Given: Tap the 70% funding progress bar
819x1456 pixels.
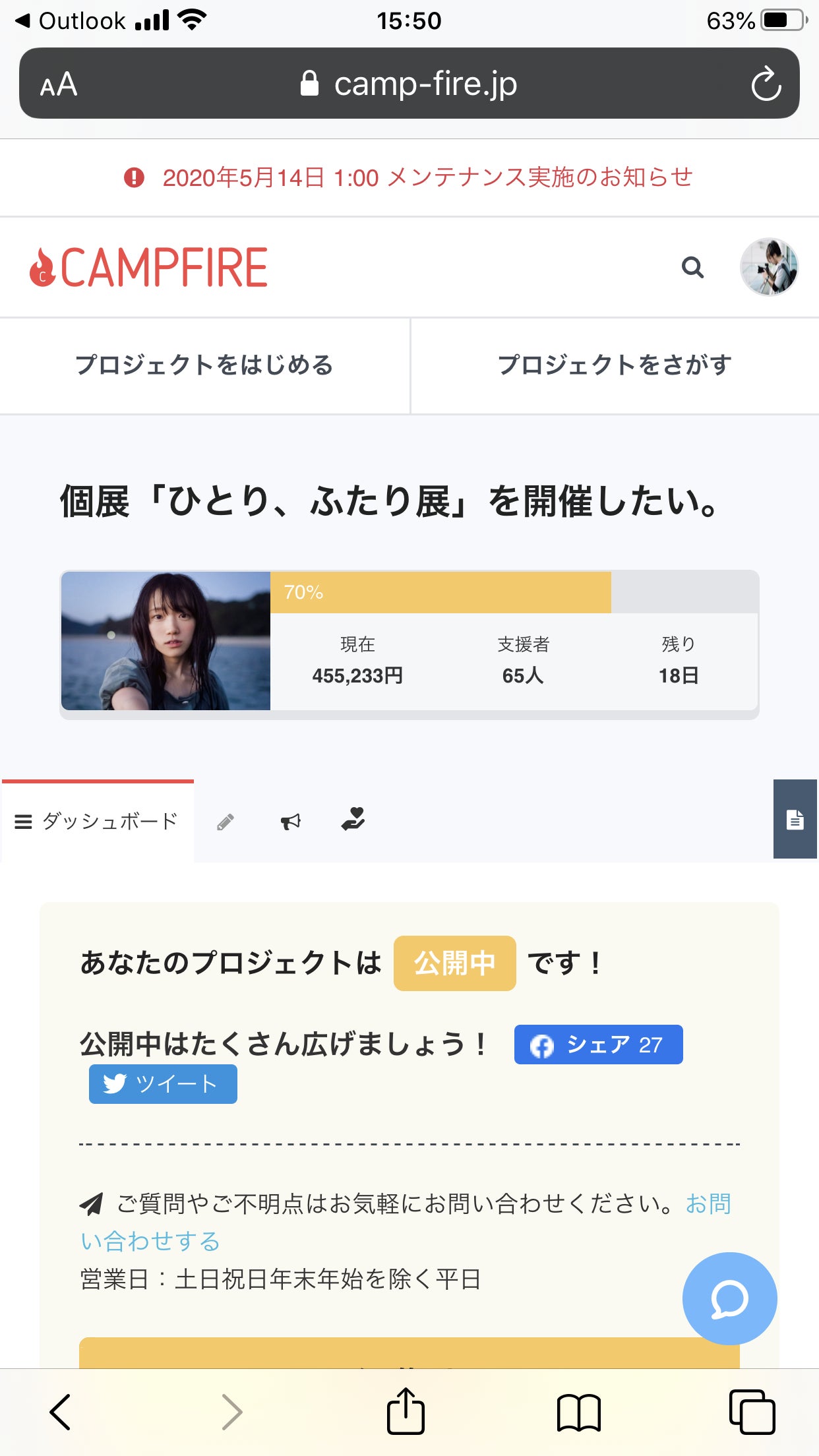Looking at the screenshot, I should click(x=440, y=592).
